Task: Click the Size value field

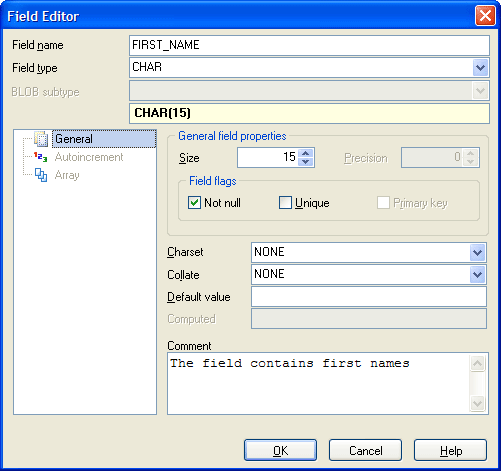Action: tap(268, 157)
